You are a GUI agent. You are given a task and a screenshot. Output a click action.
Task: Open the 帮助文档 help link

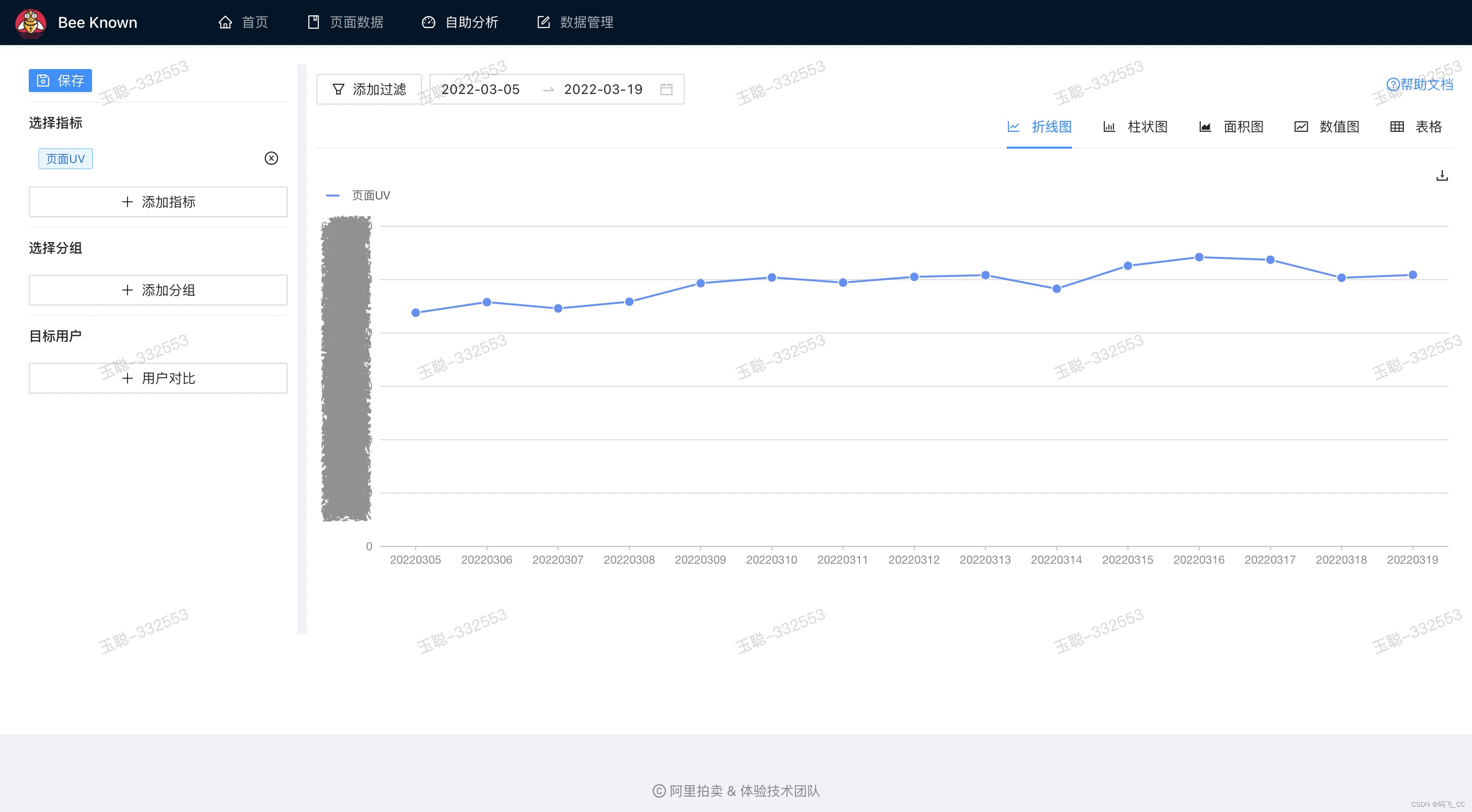click(x=1419, y=84)
